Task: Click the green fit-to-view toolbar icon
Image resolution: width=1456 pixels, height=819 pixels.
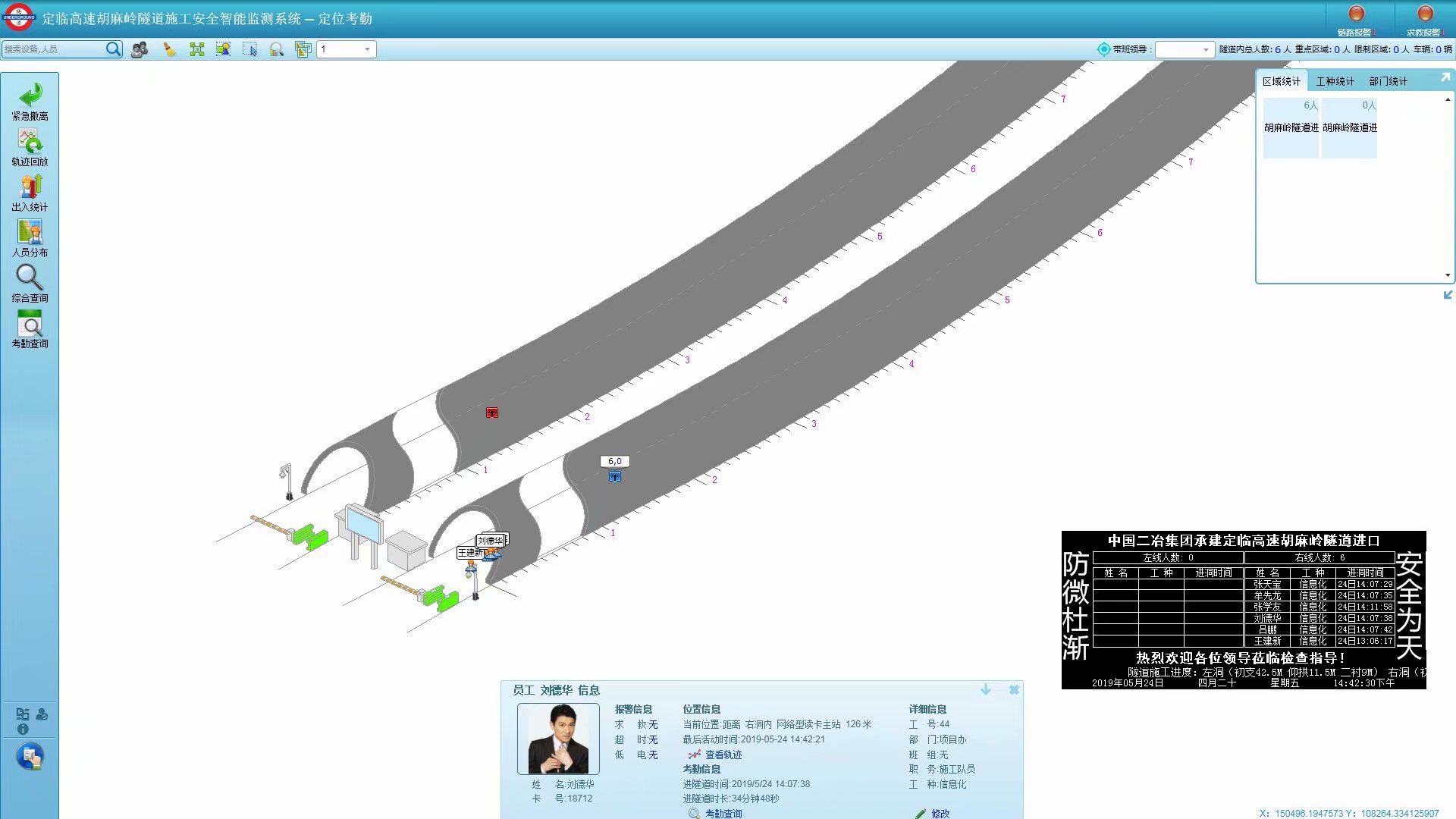Action: point(197,49)
